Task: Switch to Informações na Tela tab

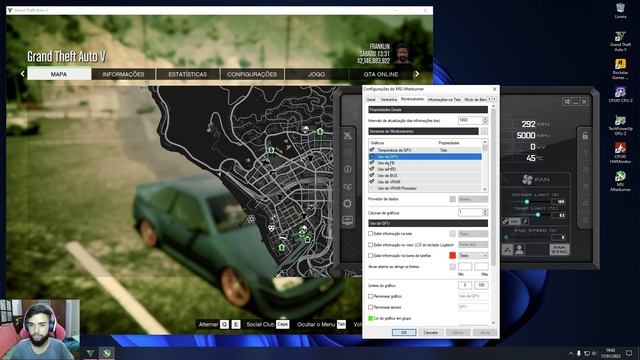Action: 444,99
